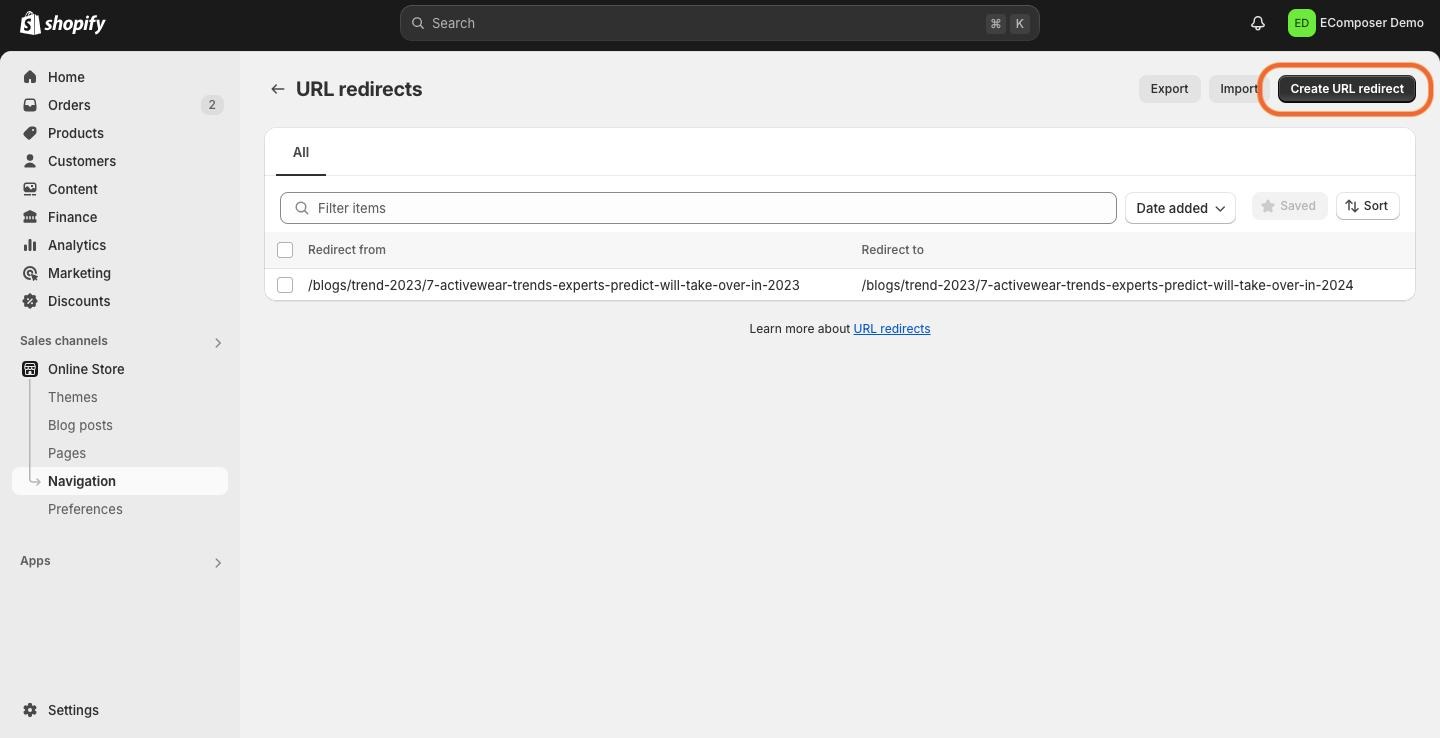The height and width of the screenshot is (738, 1440).
Task: Open the Date added dropdown
Action: pyautogui.click(x=1180, y=208)
